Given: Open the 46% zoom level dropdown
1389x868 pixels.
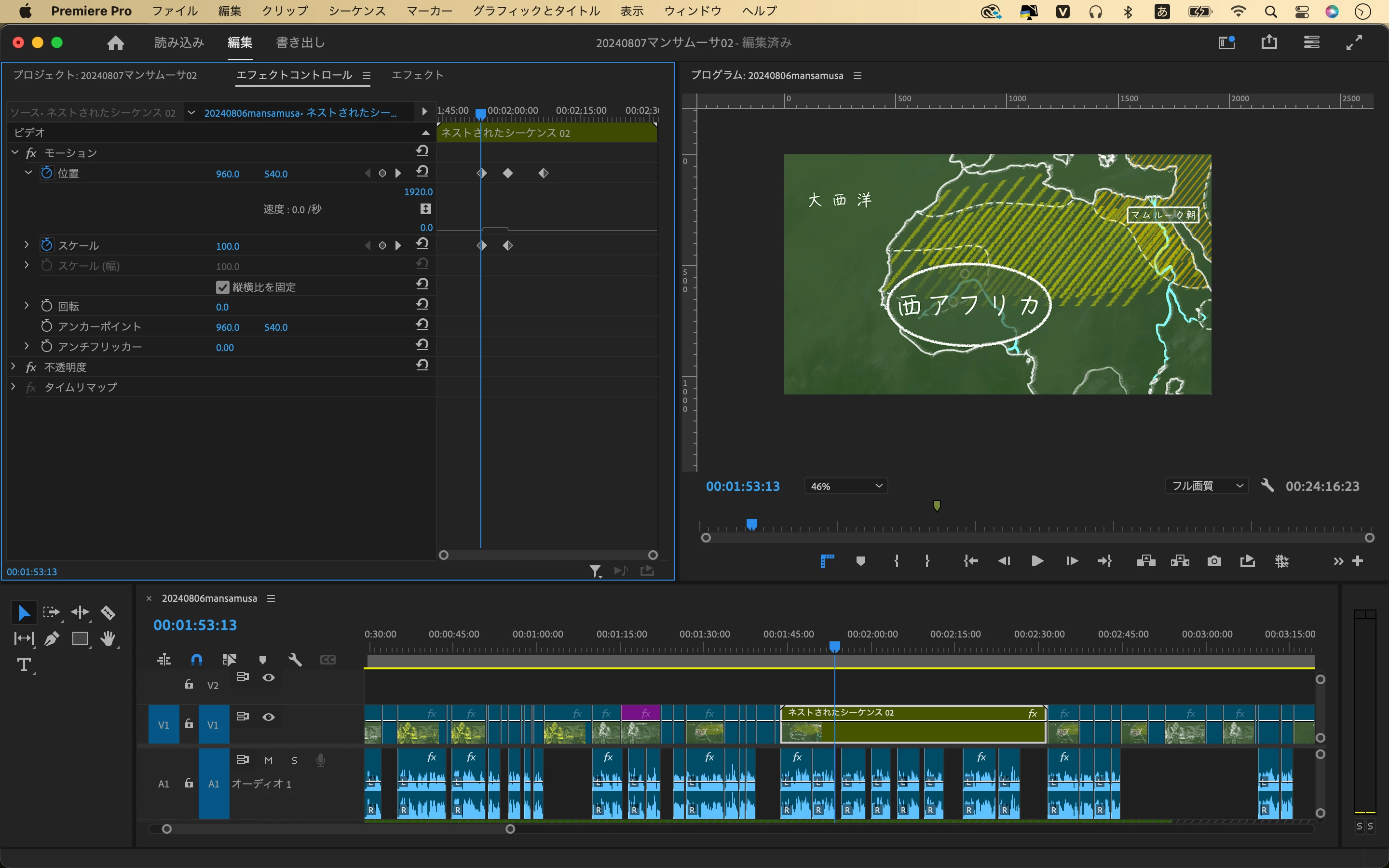Looking at the screenshot, I should (846, 486).
